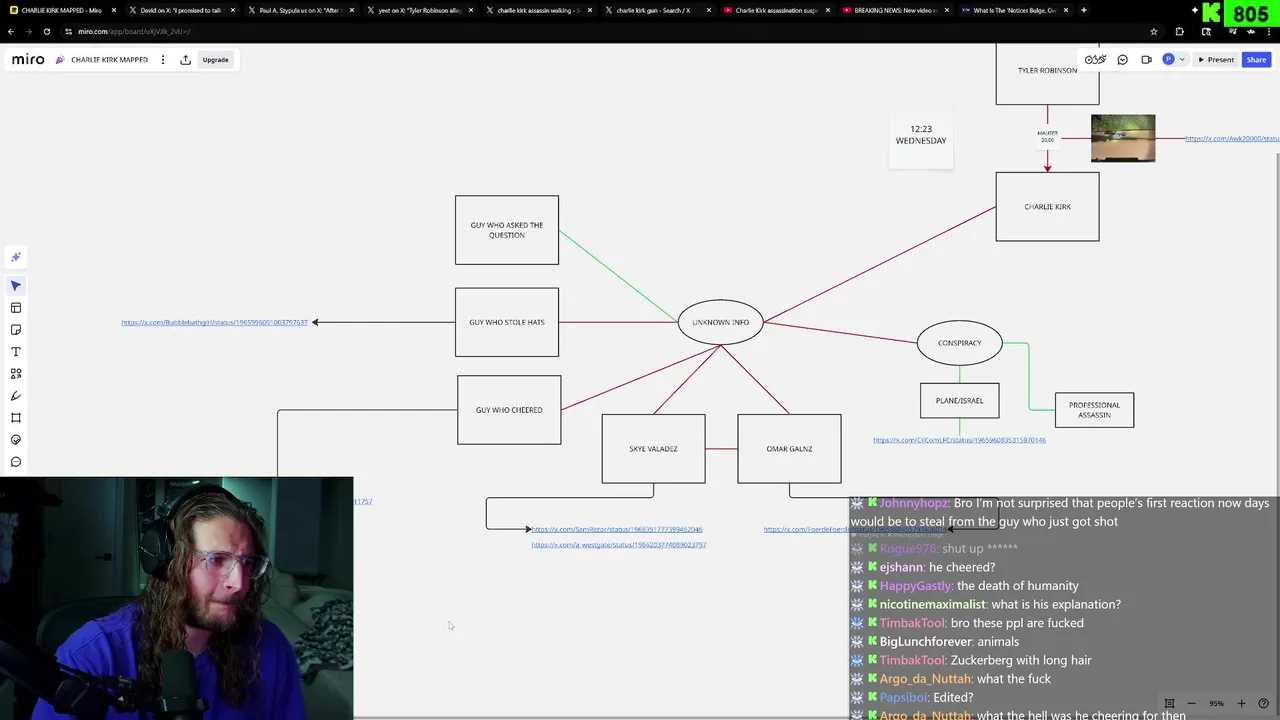The height and width of the screenshot is (720, 1280).
Task: Open the board options three-dot menu
Action: (x=161, y=60)
